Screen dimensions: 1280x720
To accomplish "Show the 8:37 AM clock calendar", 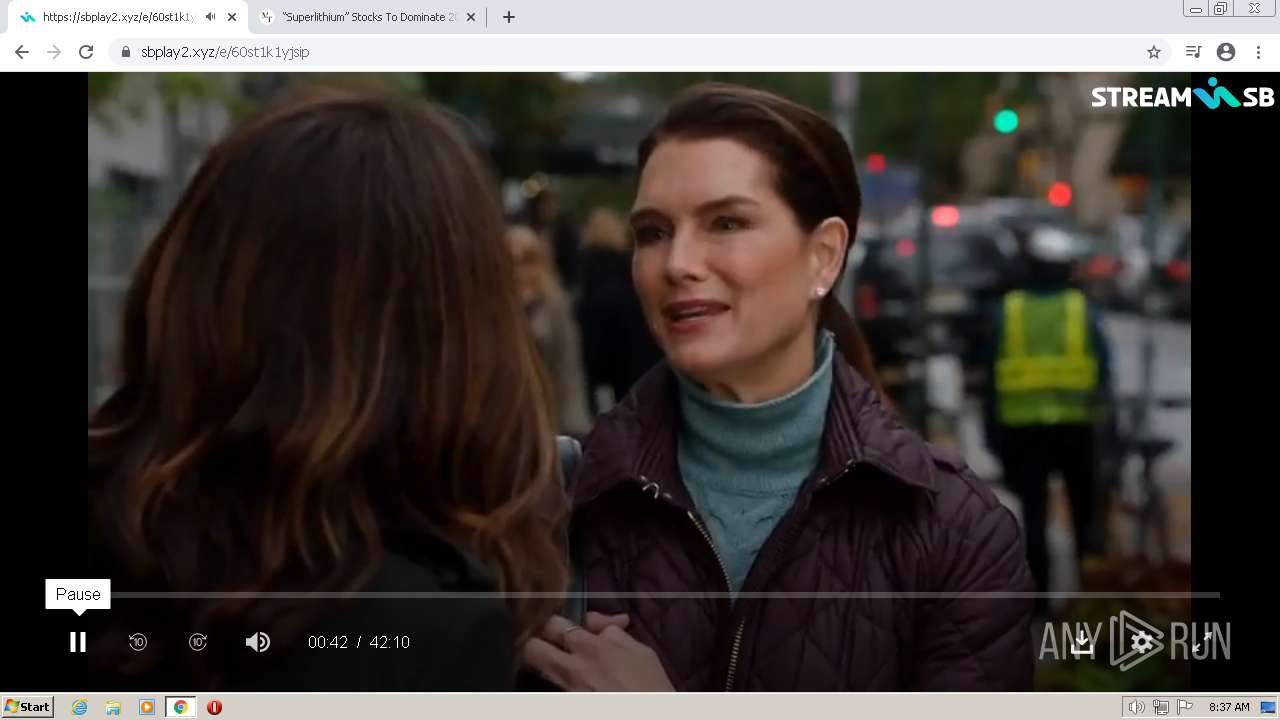I will [x=1229, y=707].
